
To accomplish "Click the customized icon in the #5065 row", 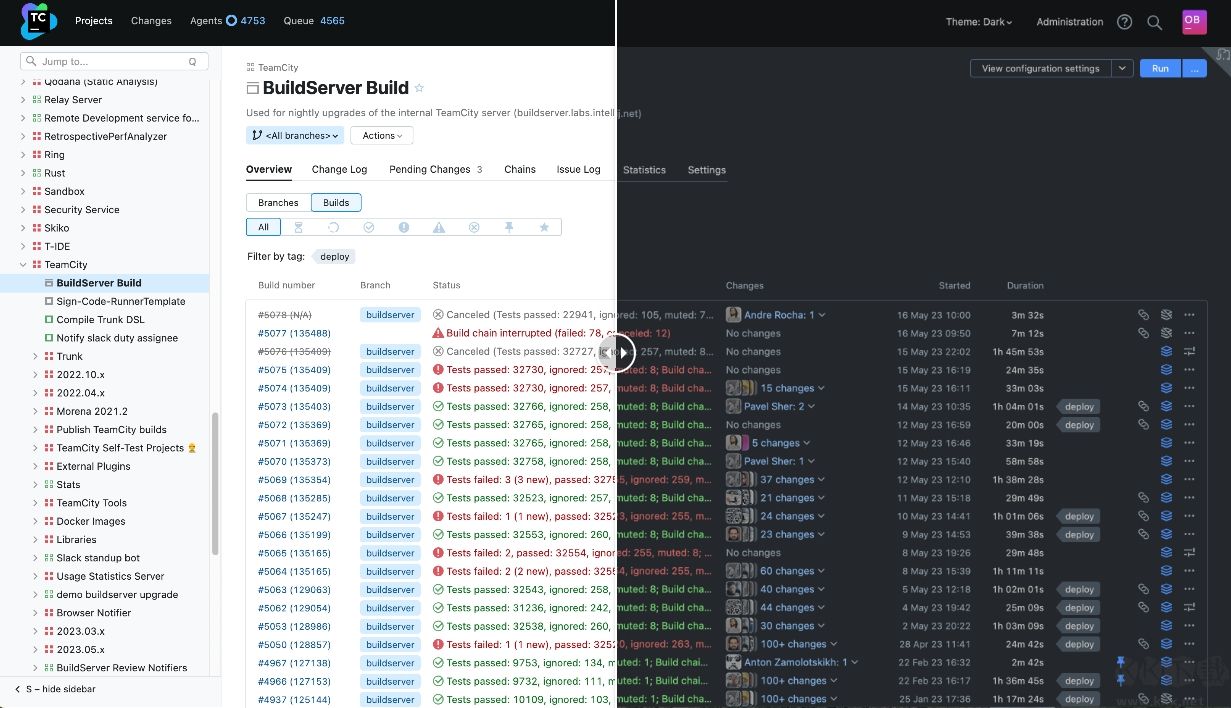I will pos(1189,553).
